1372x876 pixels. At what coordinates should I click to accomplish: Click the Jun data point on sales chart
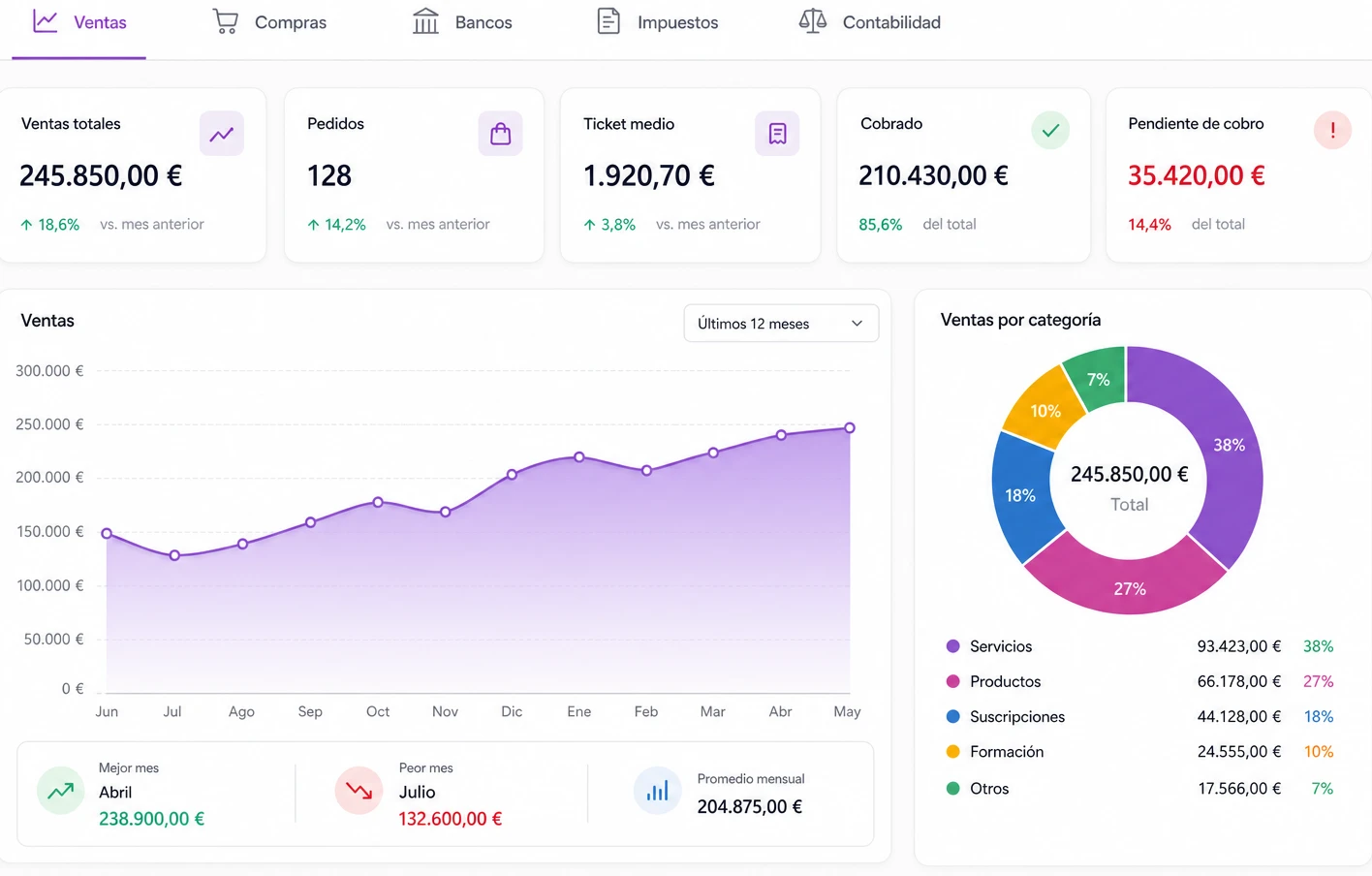tap(107, 533)
